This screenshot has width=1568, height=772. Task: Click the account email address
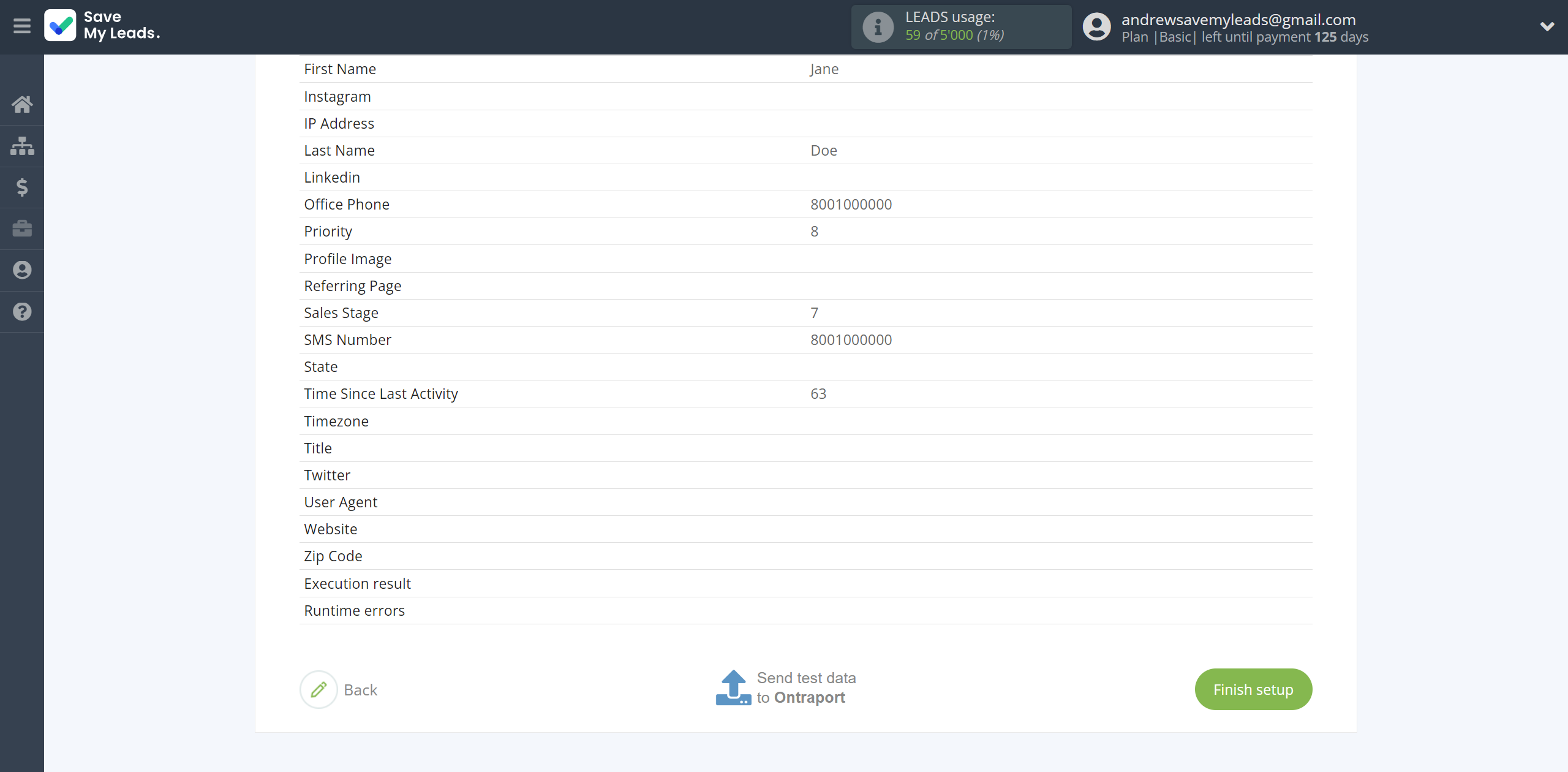pos(1238,19)
